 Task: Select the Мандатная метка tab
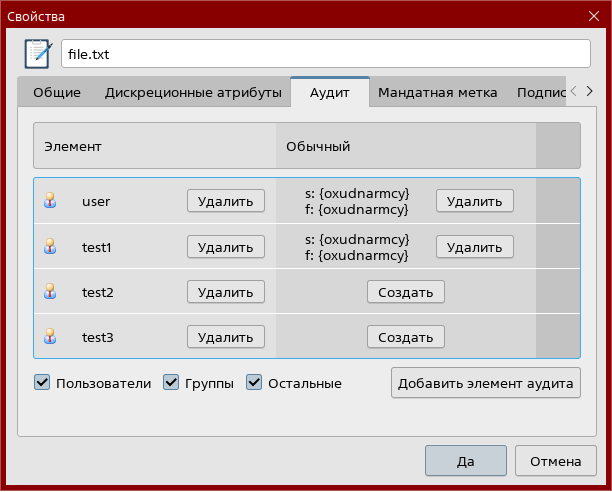437,93
